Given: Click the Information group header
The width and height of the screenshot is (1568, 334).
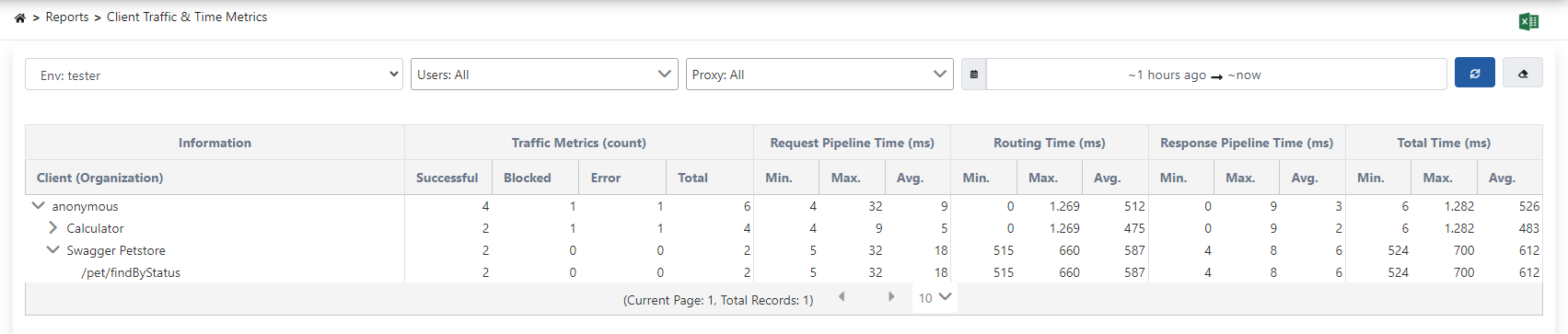Looking at the screenshot, I should pyautogui.click(x=215, y=143).
